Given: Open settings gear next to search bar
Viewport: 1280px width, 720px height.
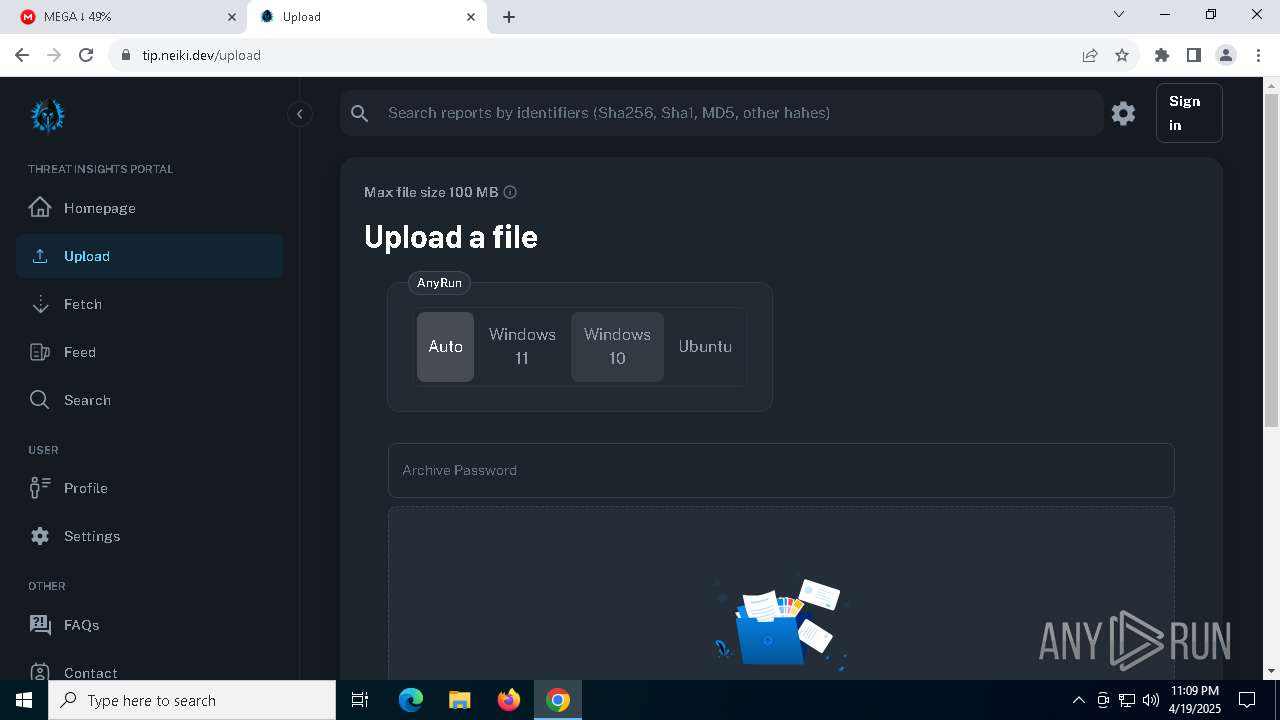Looking at the screenshot, I should click(x=1124, y=113).
